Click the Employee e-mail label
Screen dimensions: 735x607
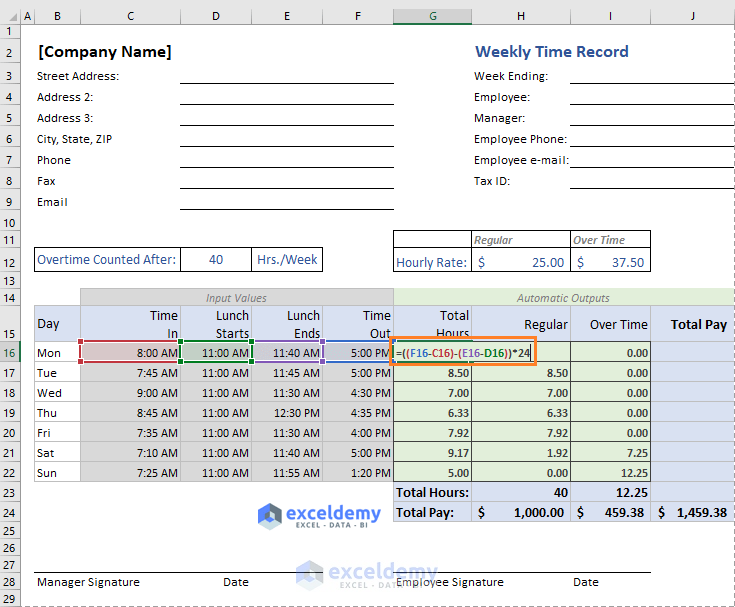coord(521,160)
